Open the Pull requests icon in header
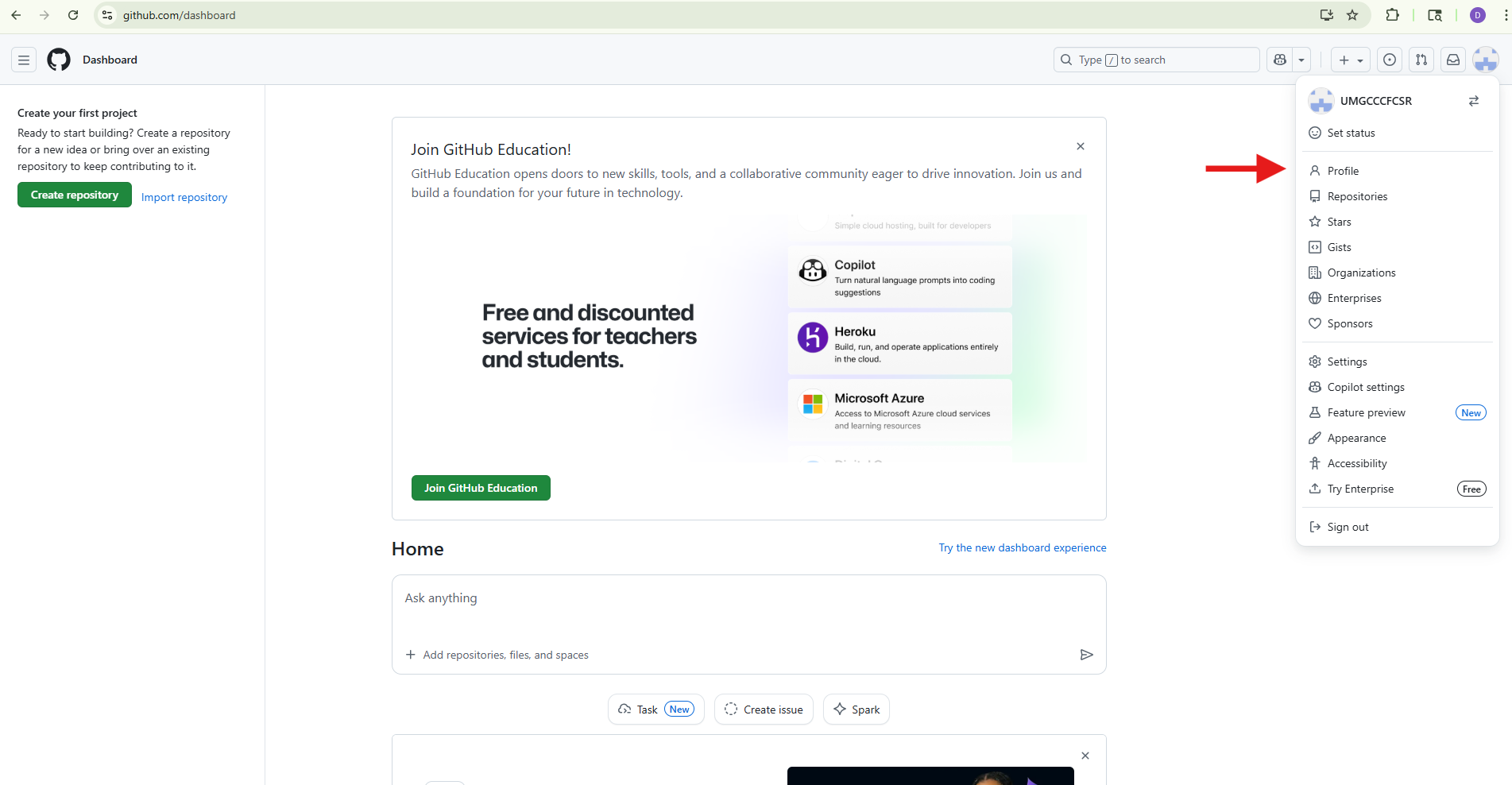Image resolution: width=1512 pixels, height=785 pixels. point(1421,60)
